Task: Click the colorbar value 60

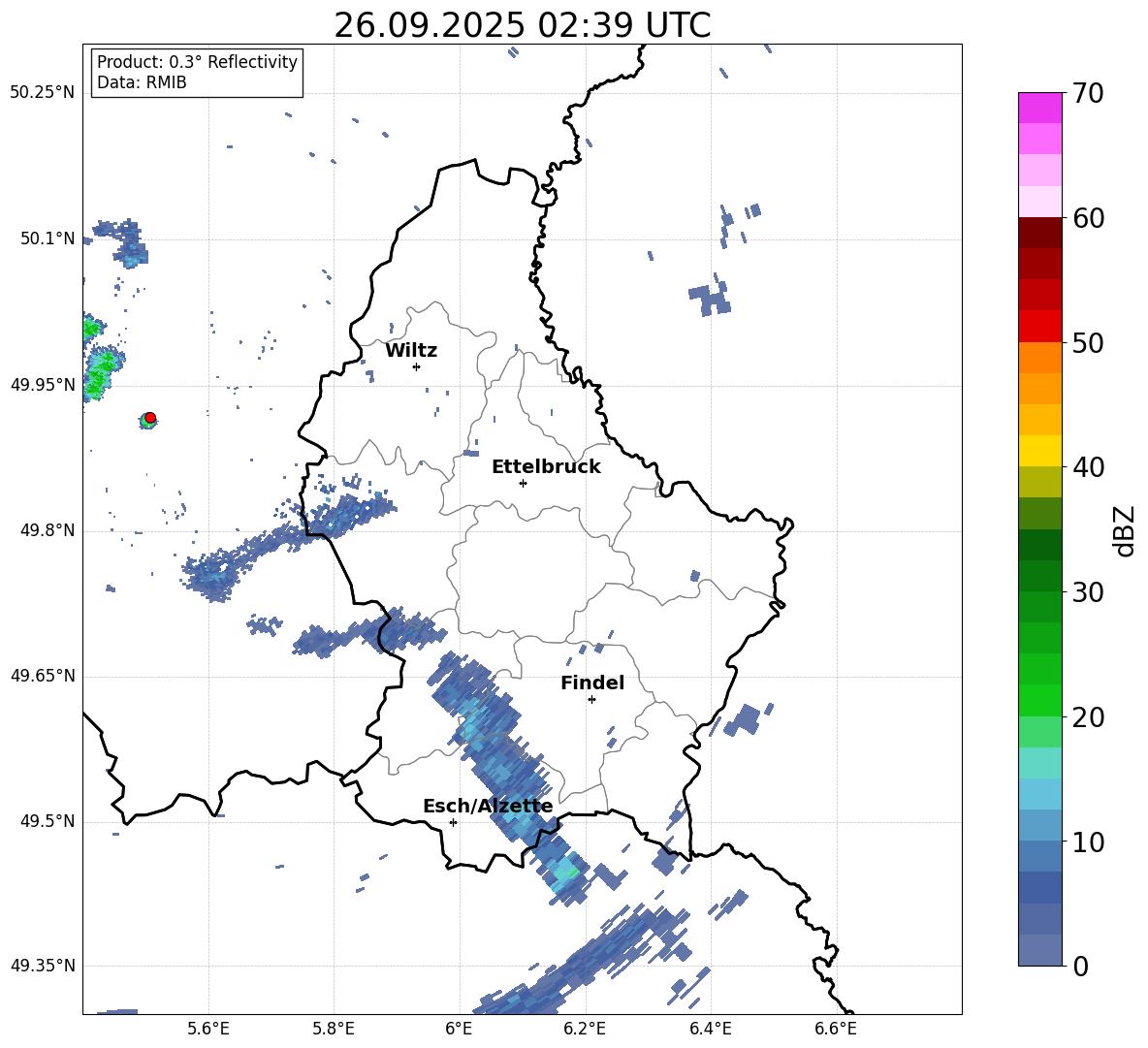Action: pos(1088,218)
